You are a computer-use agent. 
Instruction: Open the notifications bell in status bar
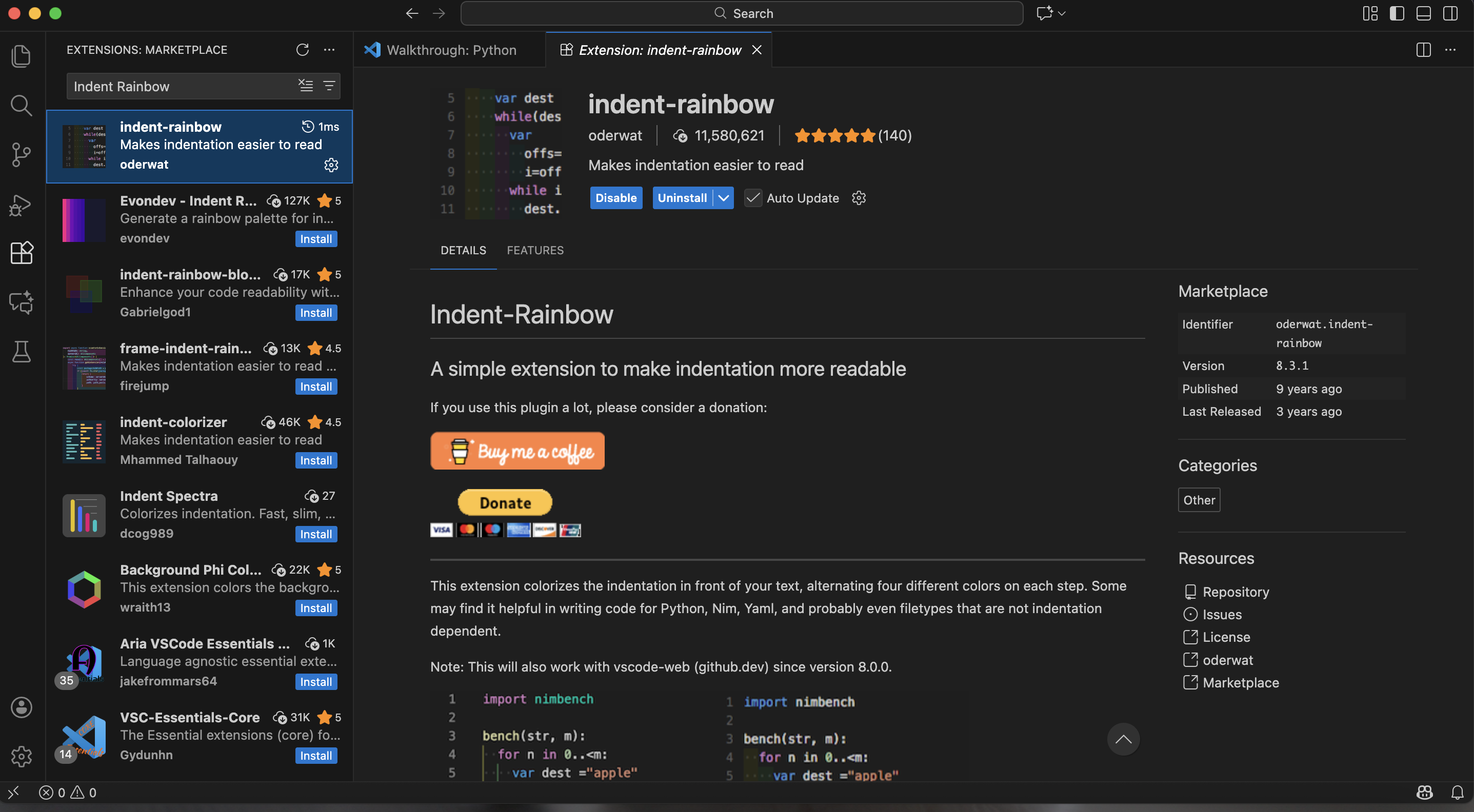click(x=1458, y=792)
